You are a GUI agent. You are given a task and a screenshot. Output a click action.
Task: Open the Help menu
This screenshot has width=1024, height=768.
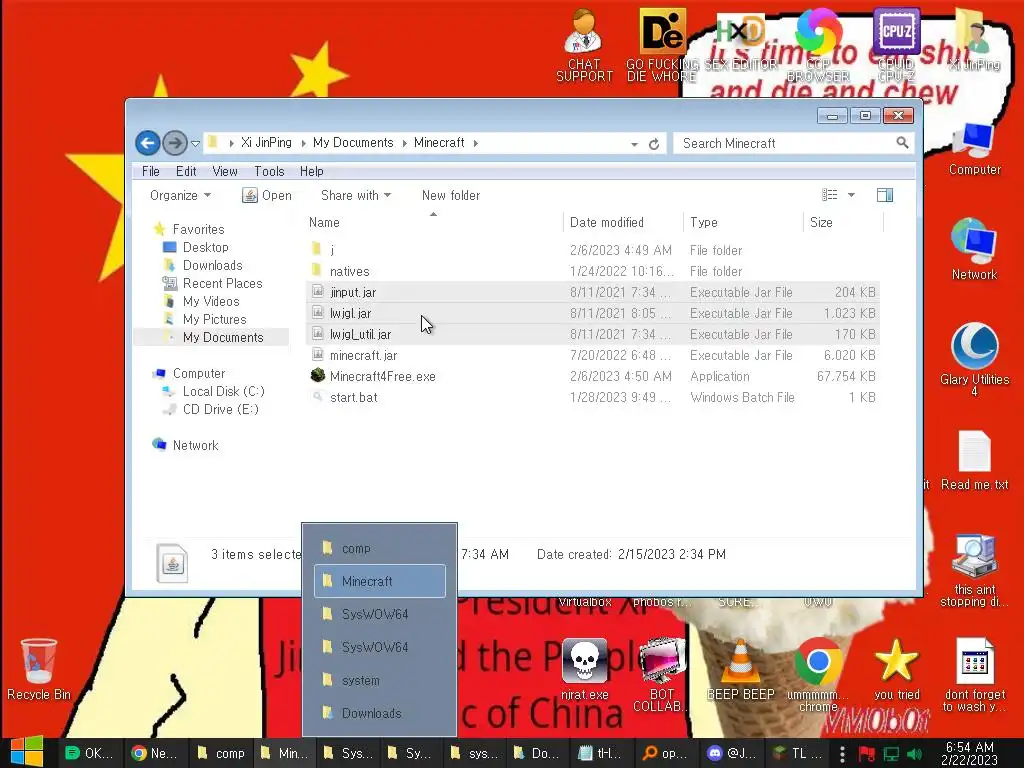click(312, 171)
